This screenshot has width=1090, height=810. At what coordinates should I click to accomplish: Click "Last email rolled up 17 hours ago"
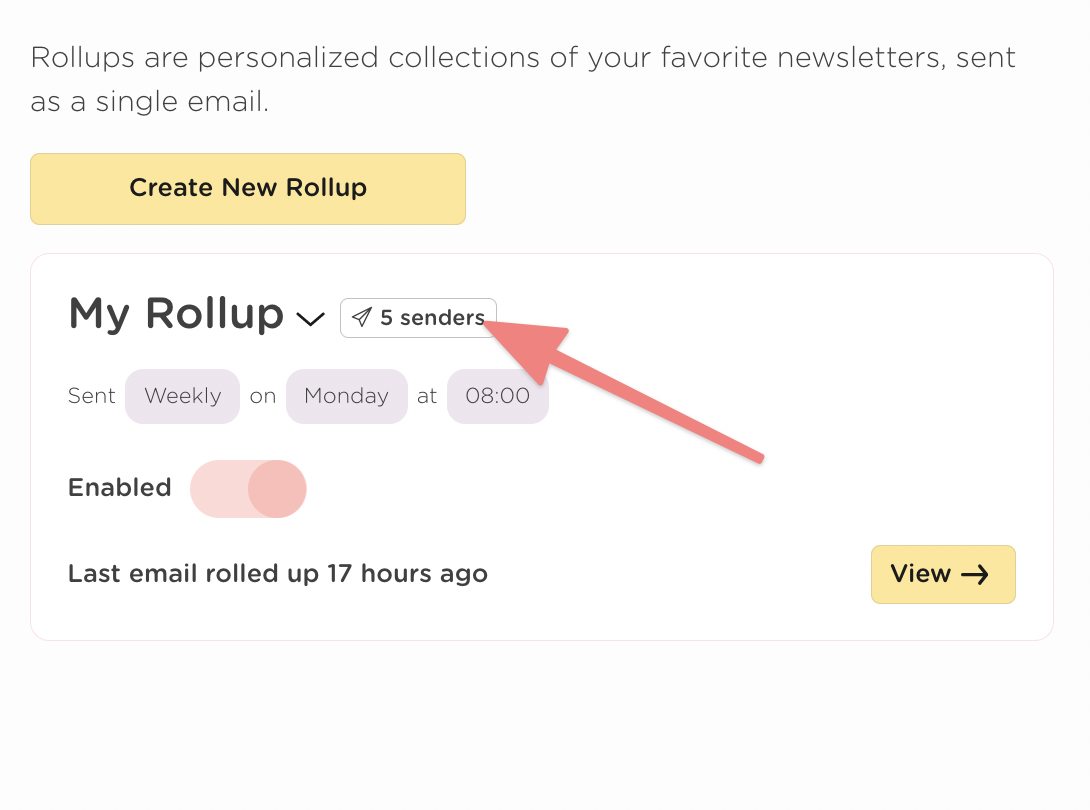pos(277,573)
